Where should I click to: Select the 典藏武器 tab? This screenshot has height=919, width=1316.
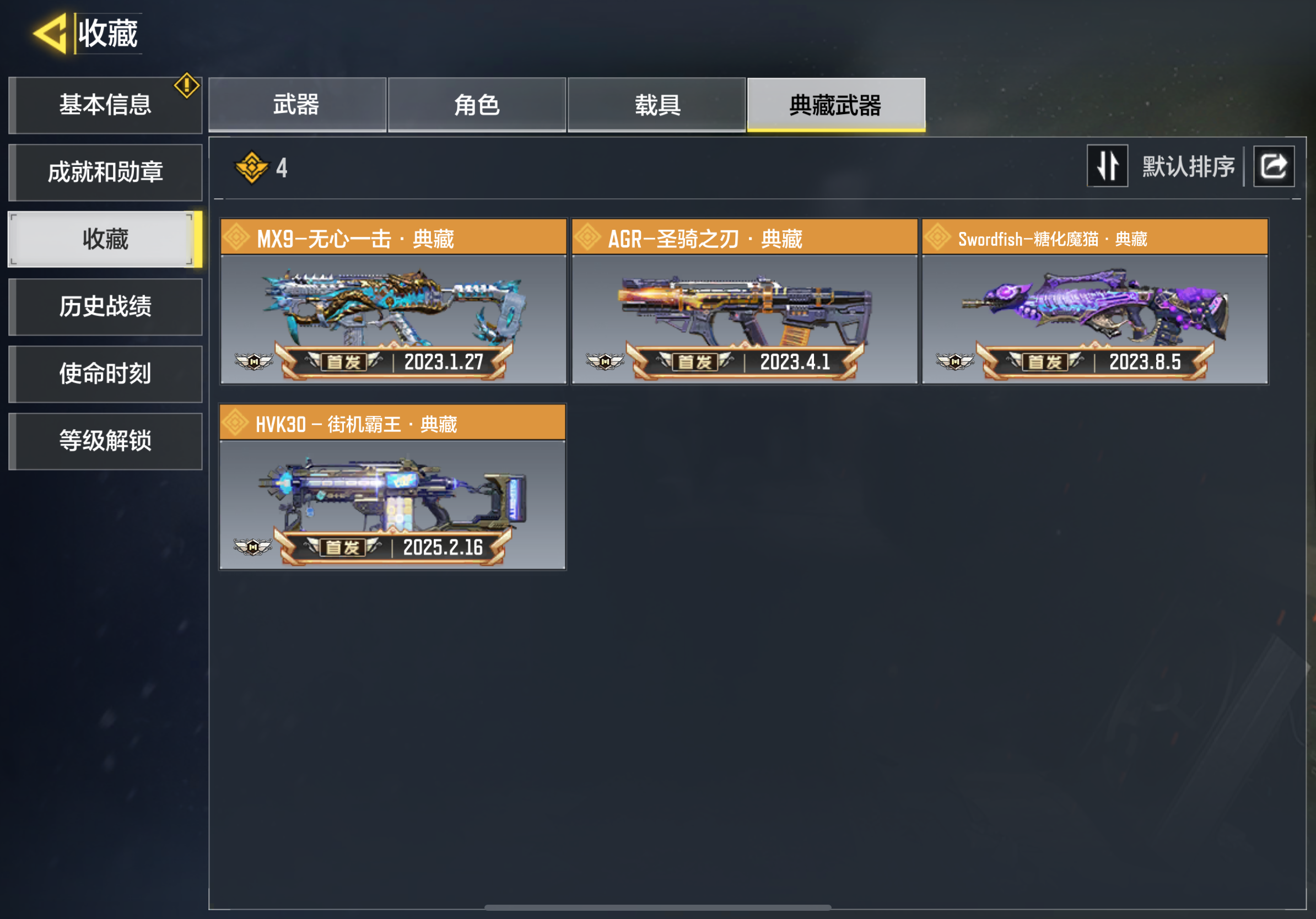click(836, 105)
